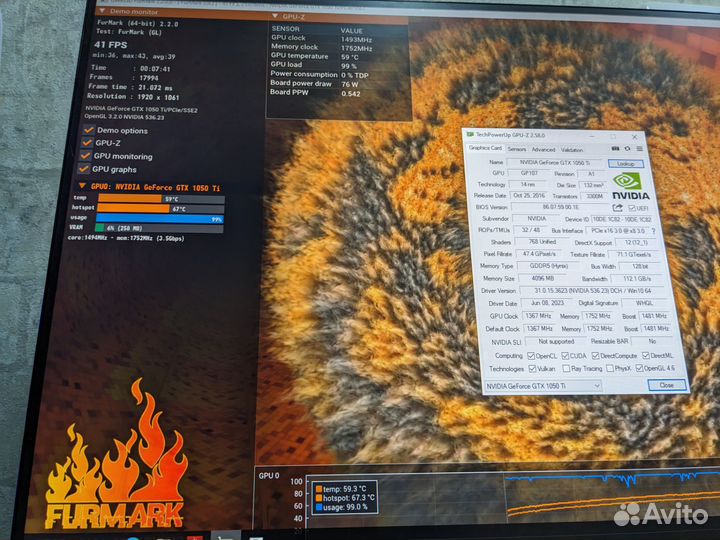Enable the PhysX checkbox

(x=610, y=368)
